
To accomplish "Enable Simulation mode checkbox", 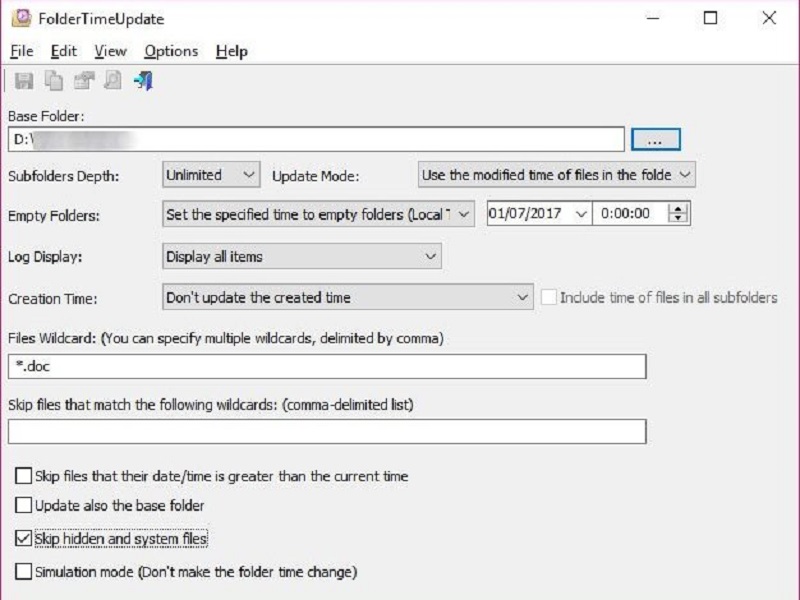I will (x=24, y=572).
